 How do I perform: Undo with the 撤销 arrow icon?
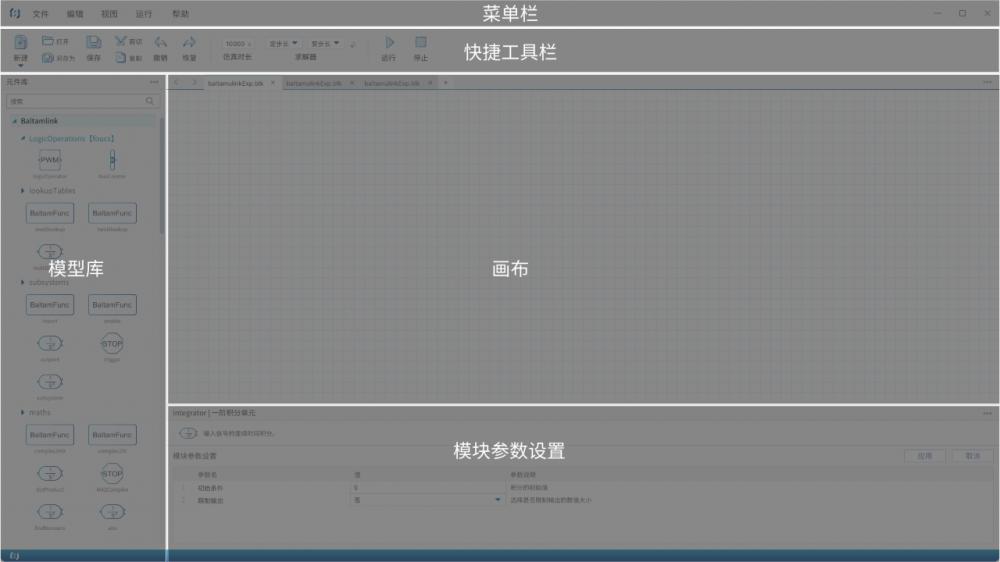(x=160, y=43)
